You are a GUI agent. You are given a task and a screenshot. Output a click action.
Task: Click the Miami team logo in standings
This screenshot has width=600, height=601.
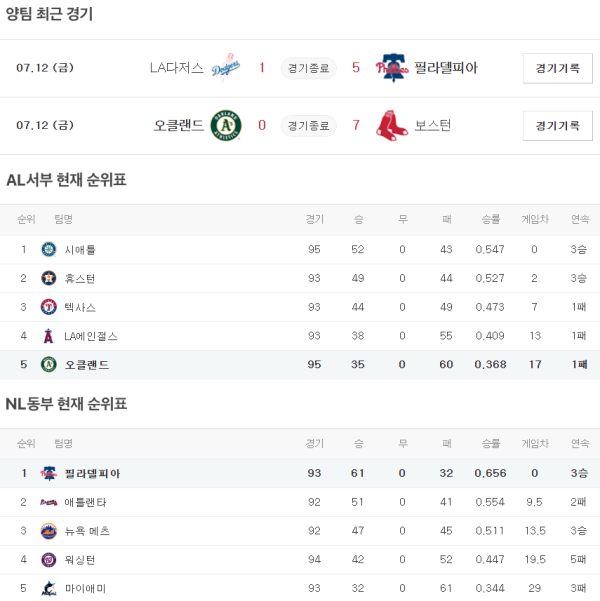[48, 589]
